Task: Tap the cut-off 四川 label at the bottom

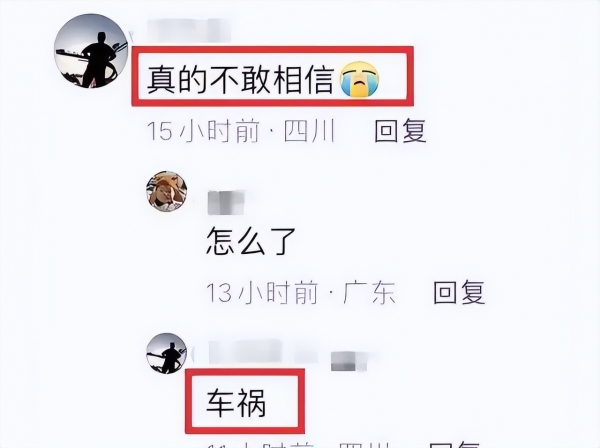Action: click(x=364, y=445)
